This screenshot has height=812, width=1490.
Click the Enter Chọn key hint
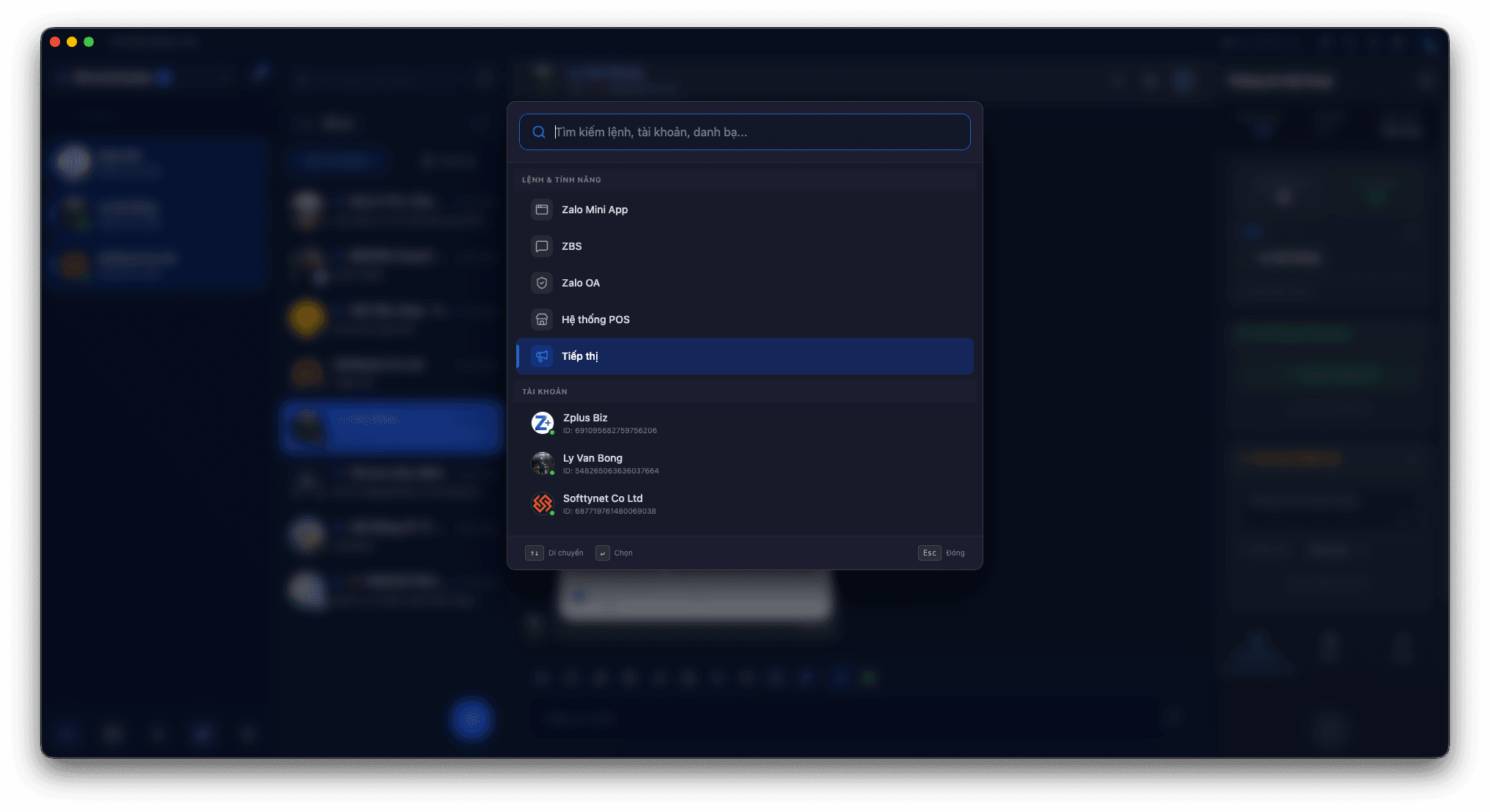(603, 553)
